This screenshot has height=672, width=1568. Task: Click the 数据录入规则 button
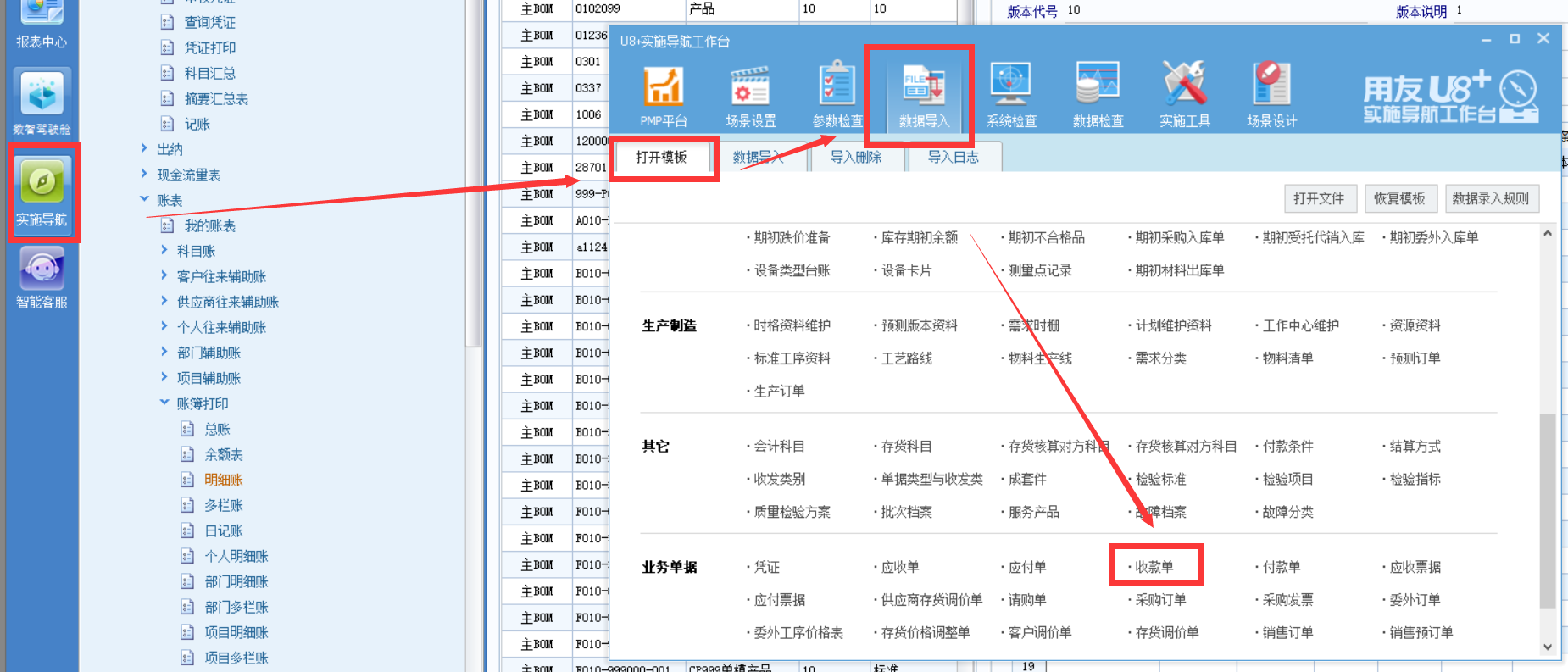coord(1491,198)
